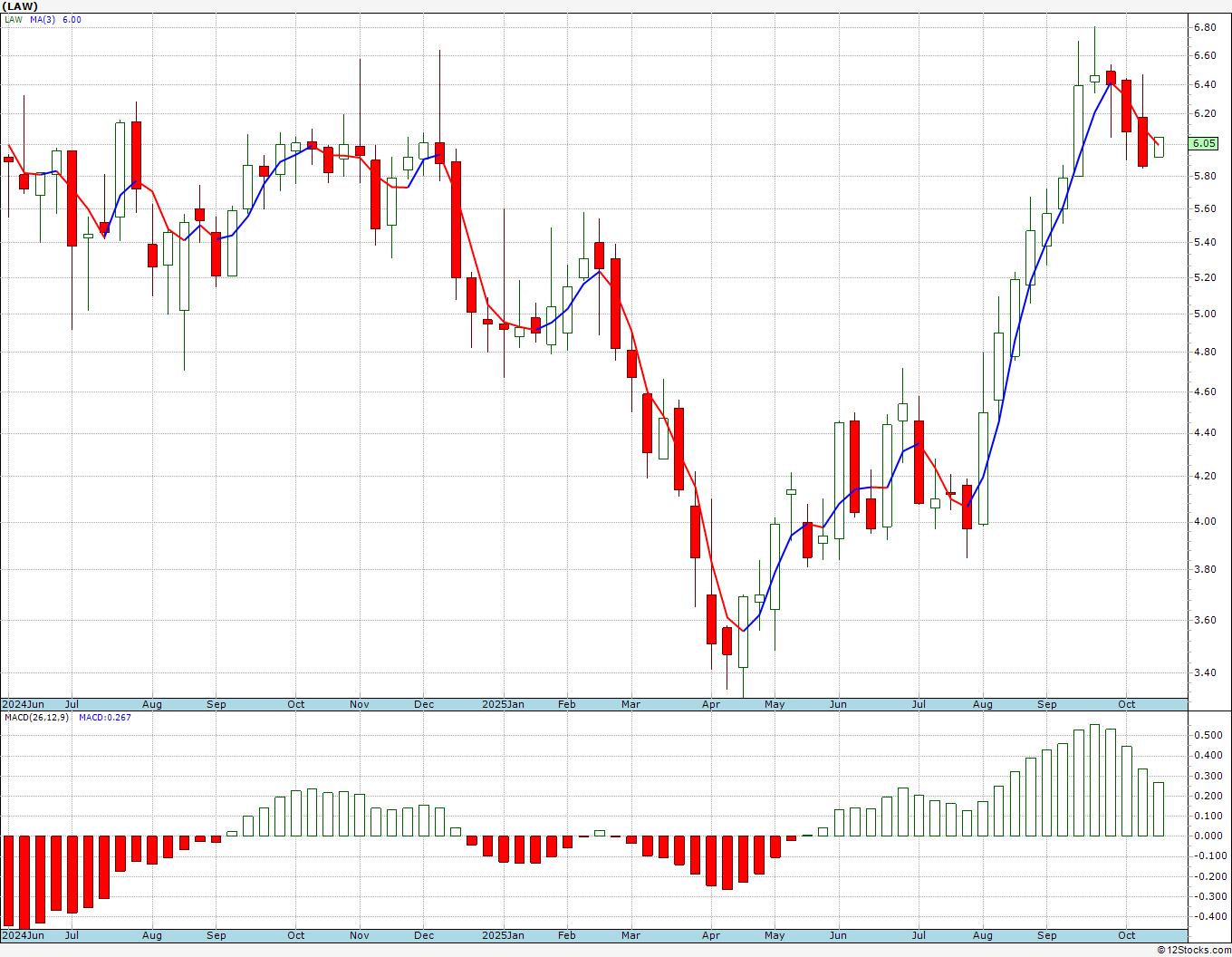The height and width of the screenshot is (957, 1232).
Task: Click the MACD:0.267 value label
Action: pos(105,717)
